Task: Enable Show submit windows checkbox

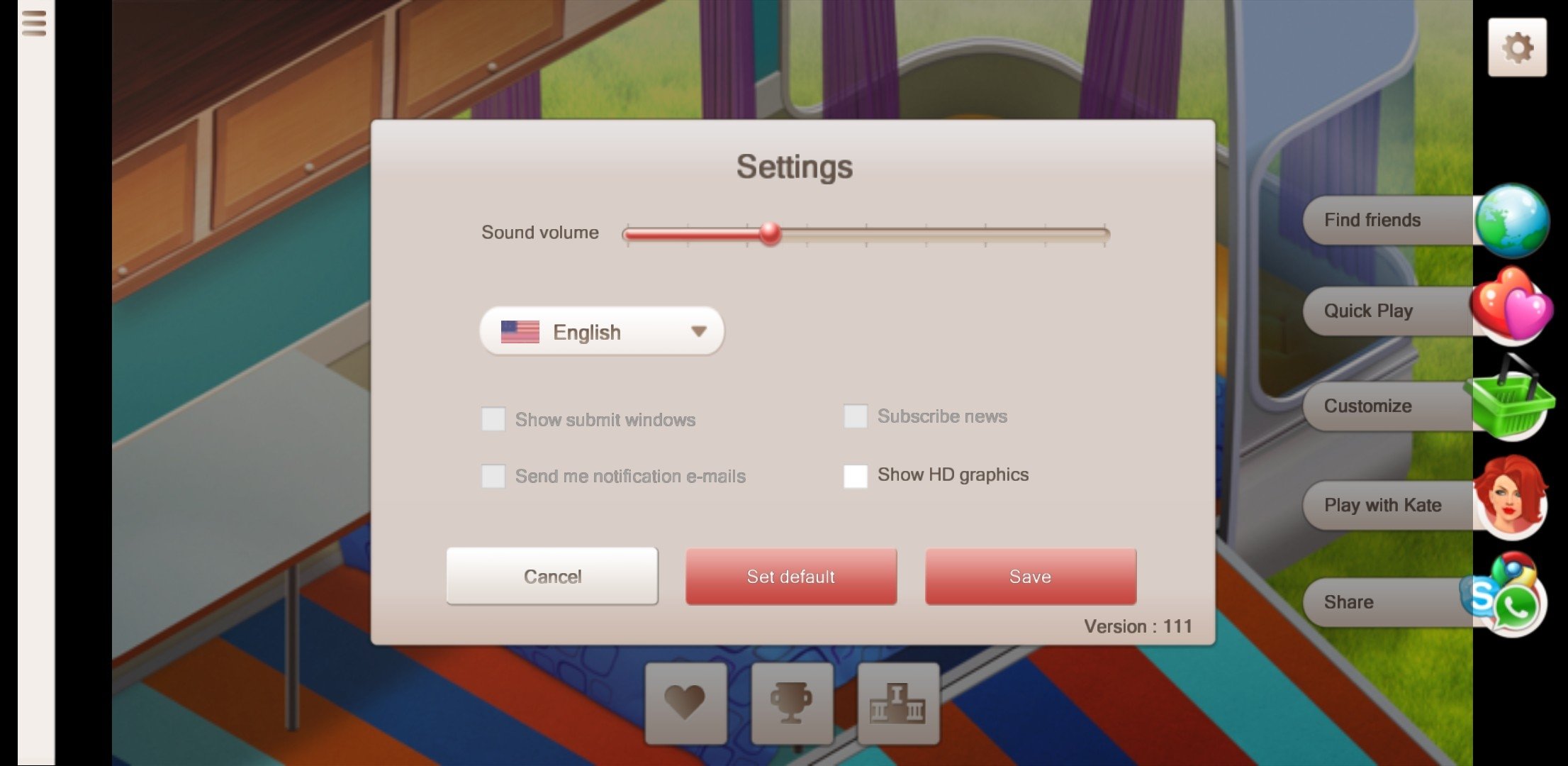Action: click(x=494, y=418)
